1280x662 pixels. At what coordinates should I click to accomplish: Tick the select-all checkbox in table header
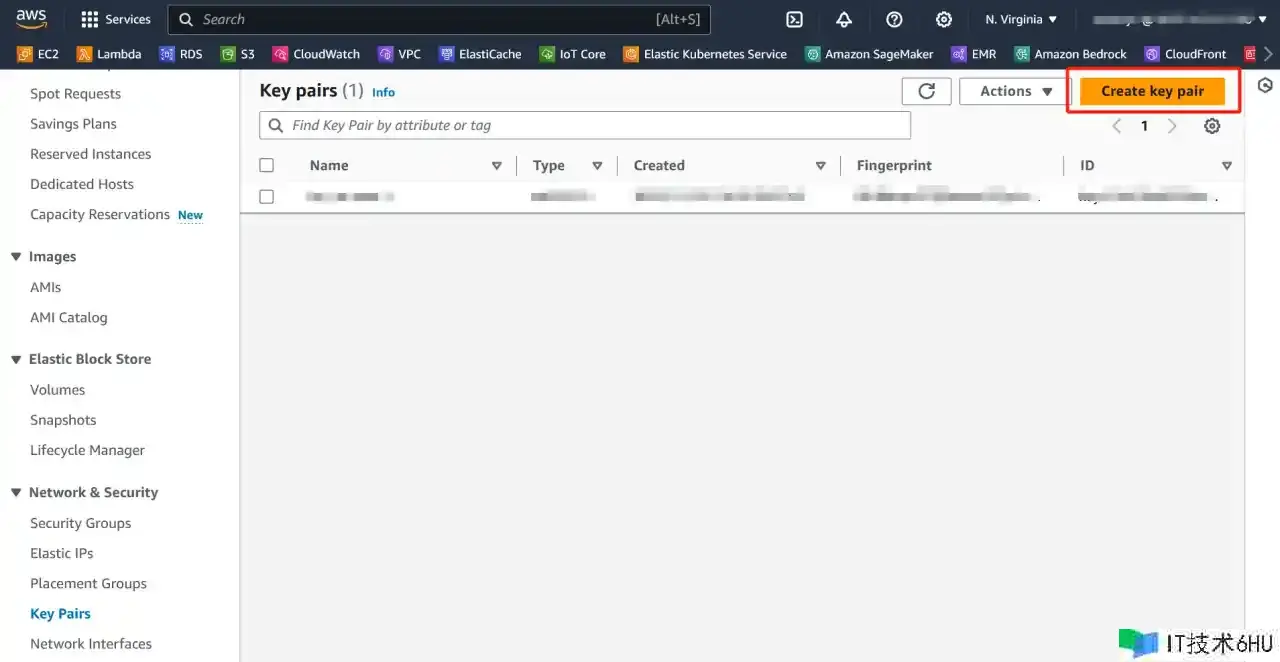pyautogui.click(x=266, y=166)
